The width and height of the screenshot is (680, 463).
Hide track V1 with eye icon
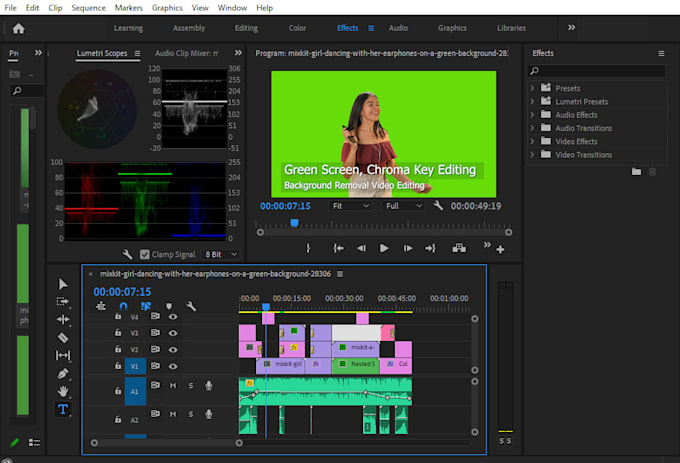coord(173,366)
